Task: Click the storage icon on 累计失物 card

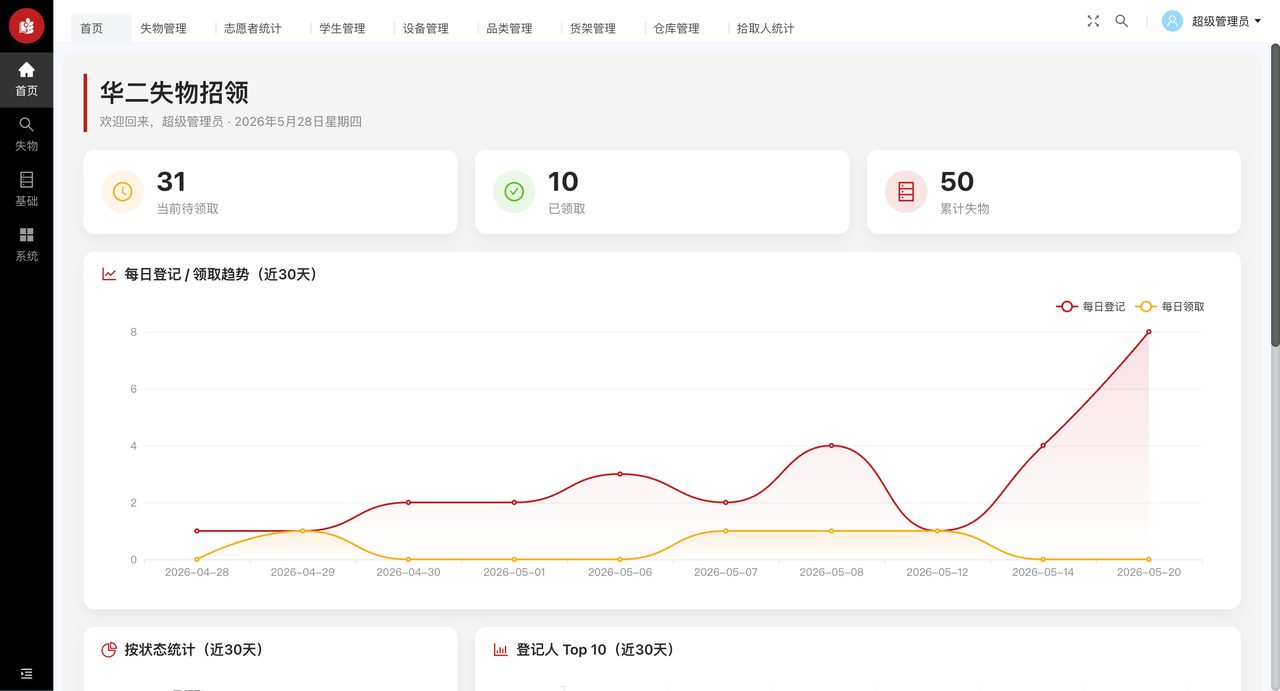Action: click(x=906, y=192)
